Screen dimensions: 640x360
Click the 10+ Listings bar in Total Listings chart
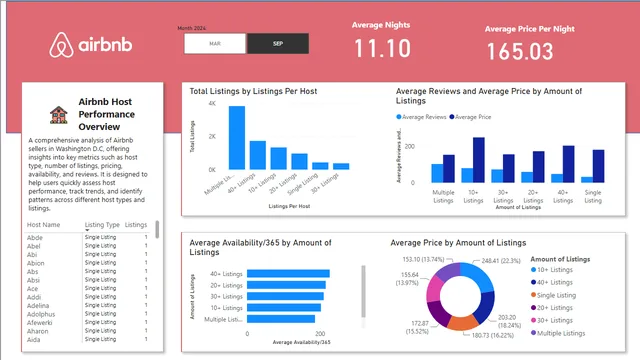click(x=278, y=158)
